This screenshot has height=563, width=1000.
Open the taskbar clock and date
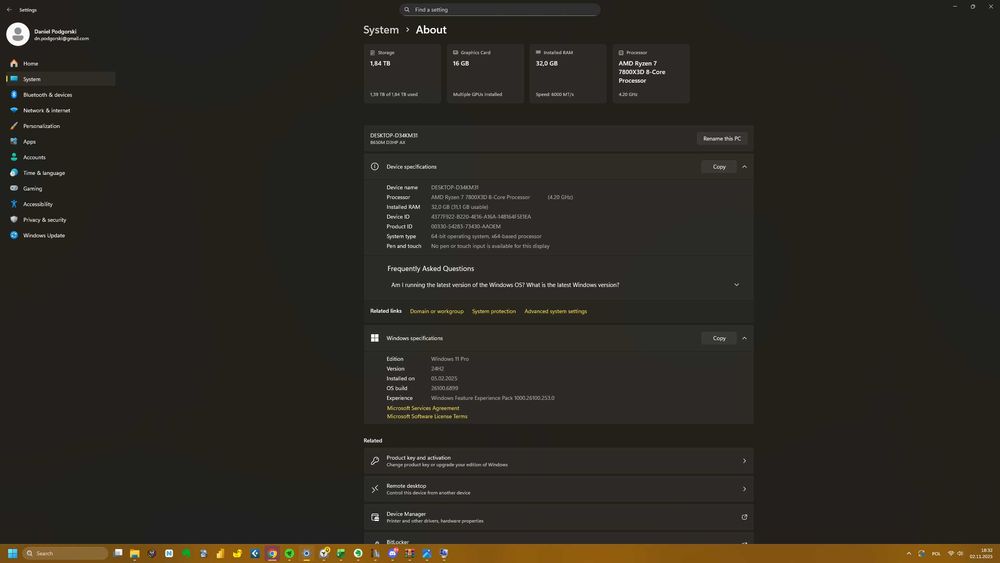[983, 553]
